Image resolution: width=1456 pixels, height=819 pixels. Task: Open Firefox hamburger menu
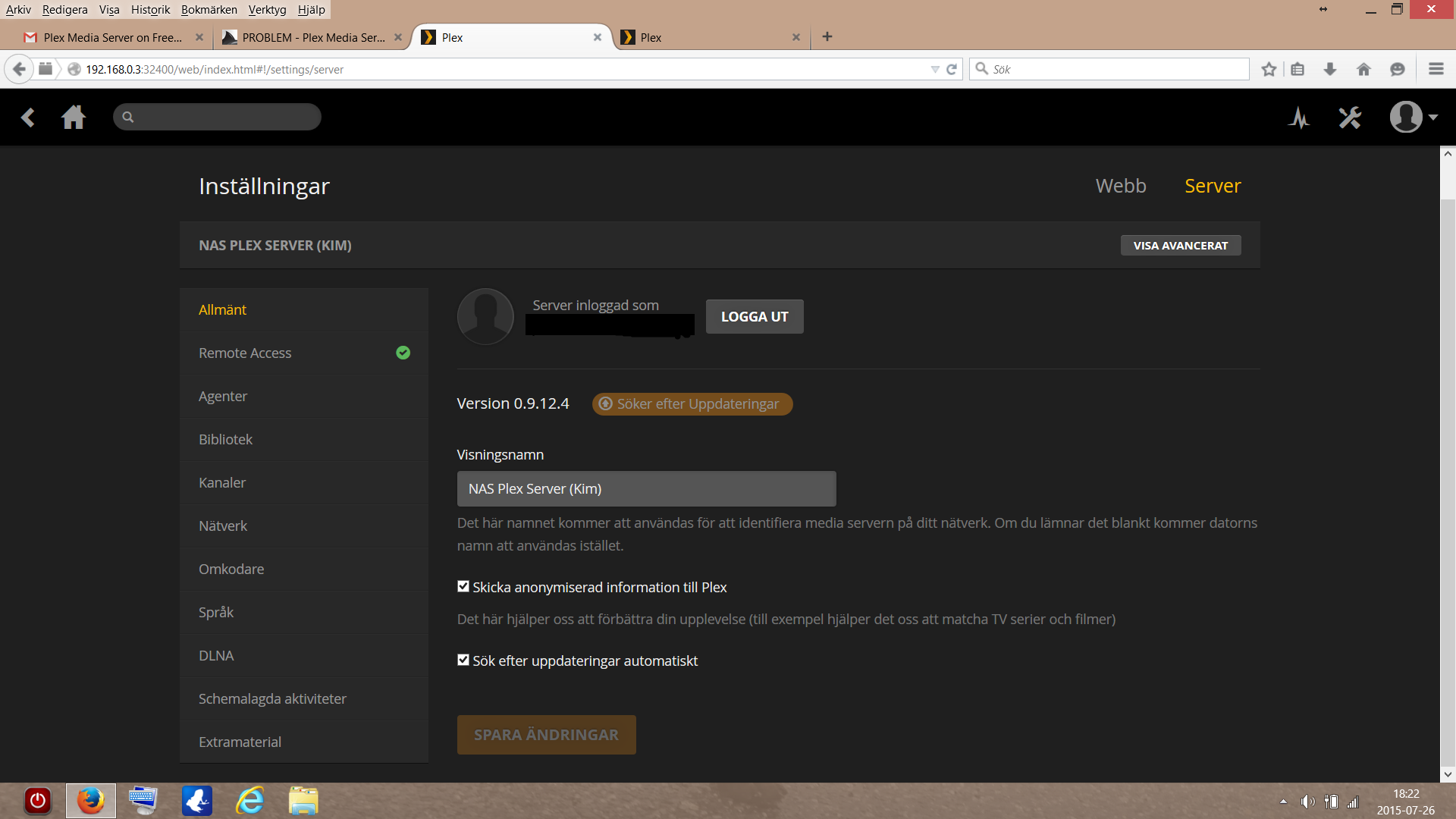pyautogui.click(x=1436, y=69)
